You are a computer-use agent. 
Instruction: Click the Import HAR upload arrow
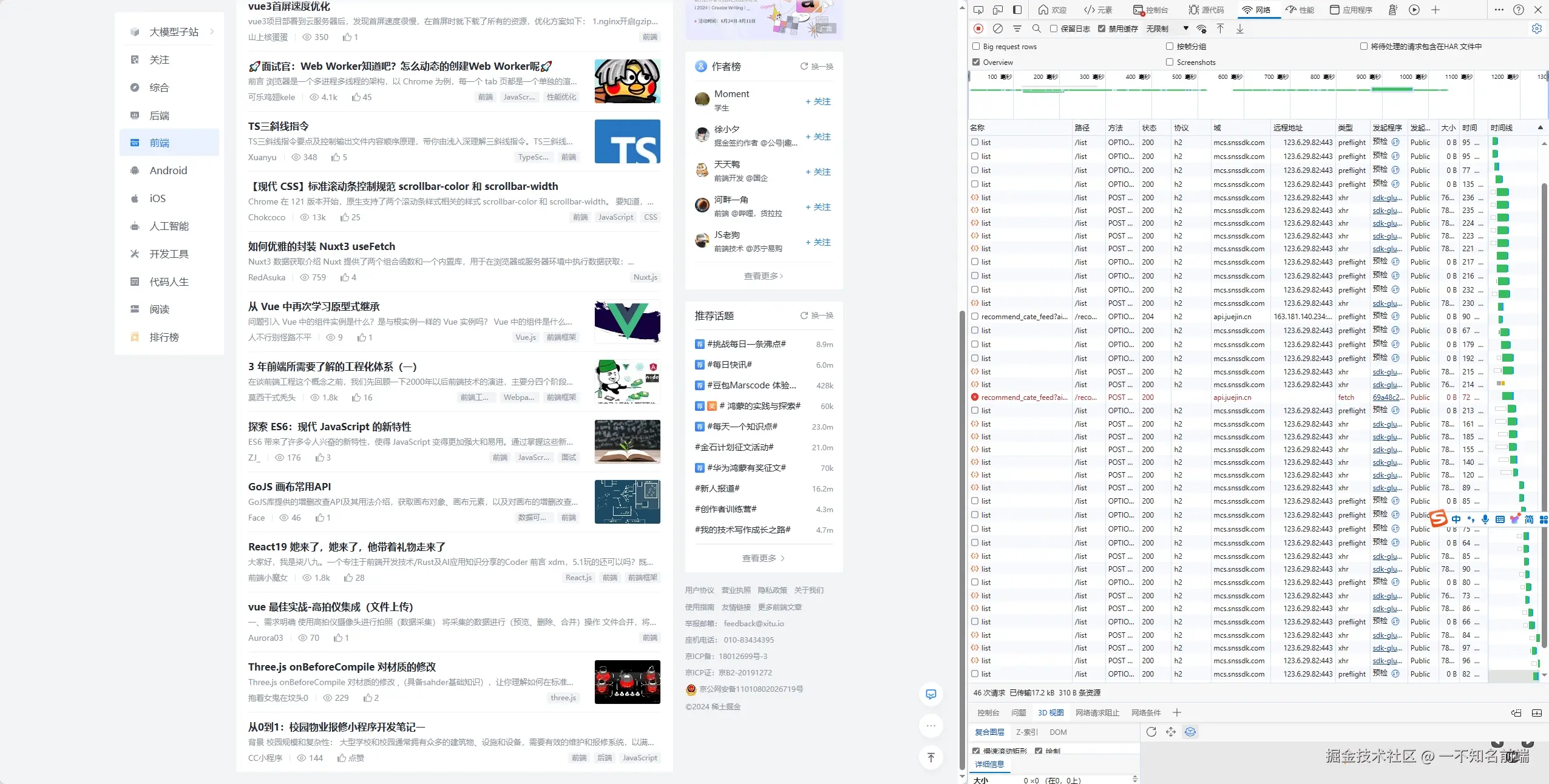[x=1220, y=29]
